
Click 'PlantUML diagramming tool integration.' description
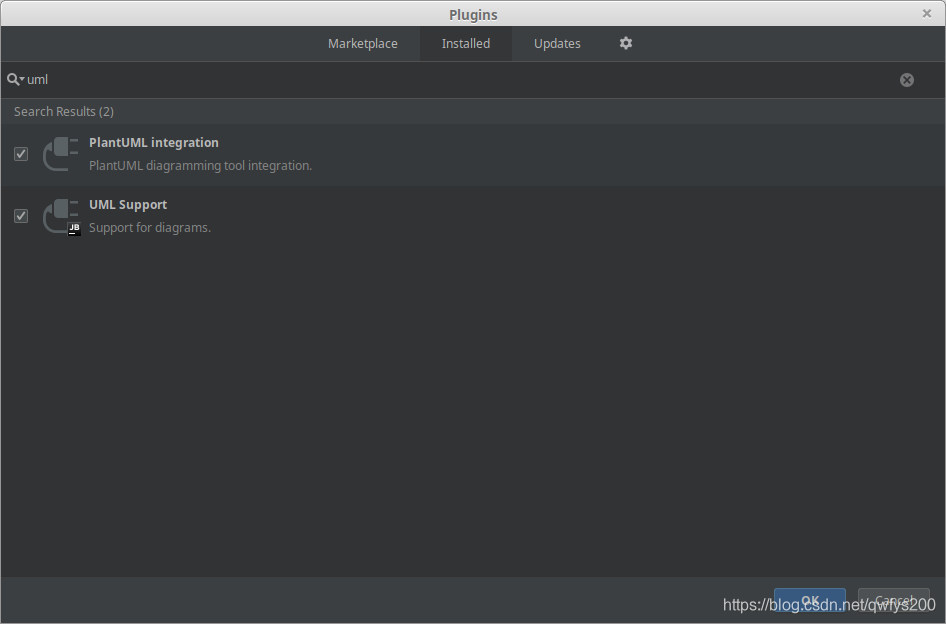pyautogui.click(x=200, y=165)
